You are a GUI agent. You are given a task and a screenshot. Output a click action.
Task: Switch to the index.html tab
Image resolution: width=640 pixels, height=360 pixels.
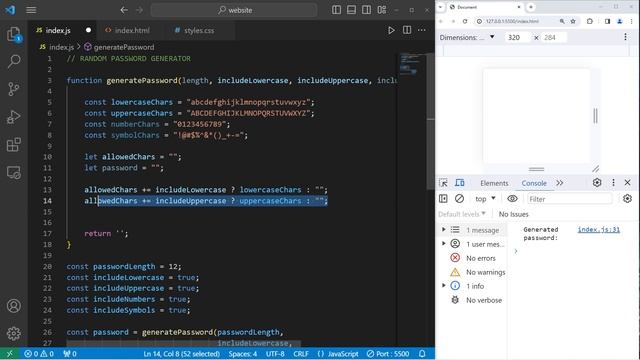tap(132, 30)
